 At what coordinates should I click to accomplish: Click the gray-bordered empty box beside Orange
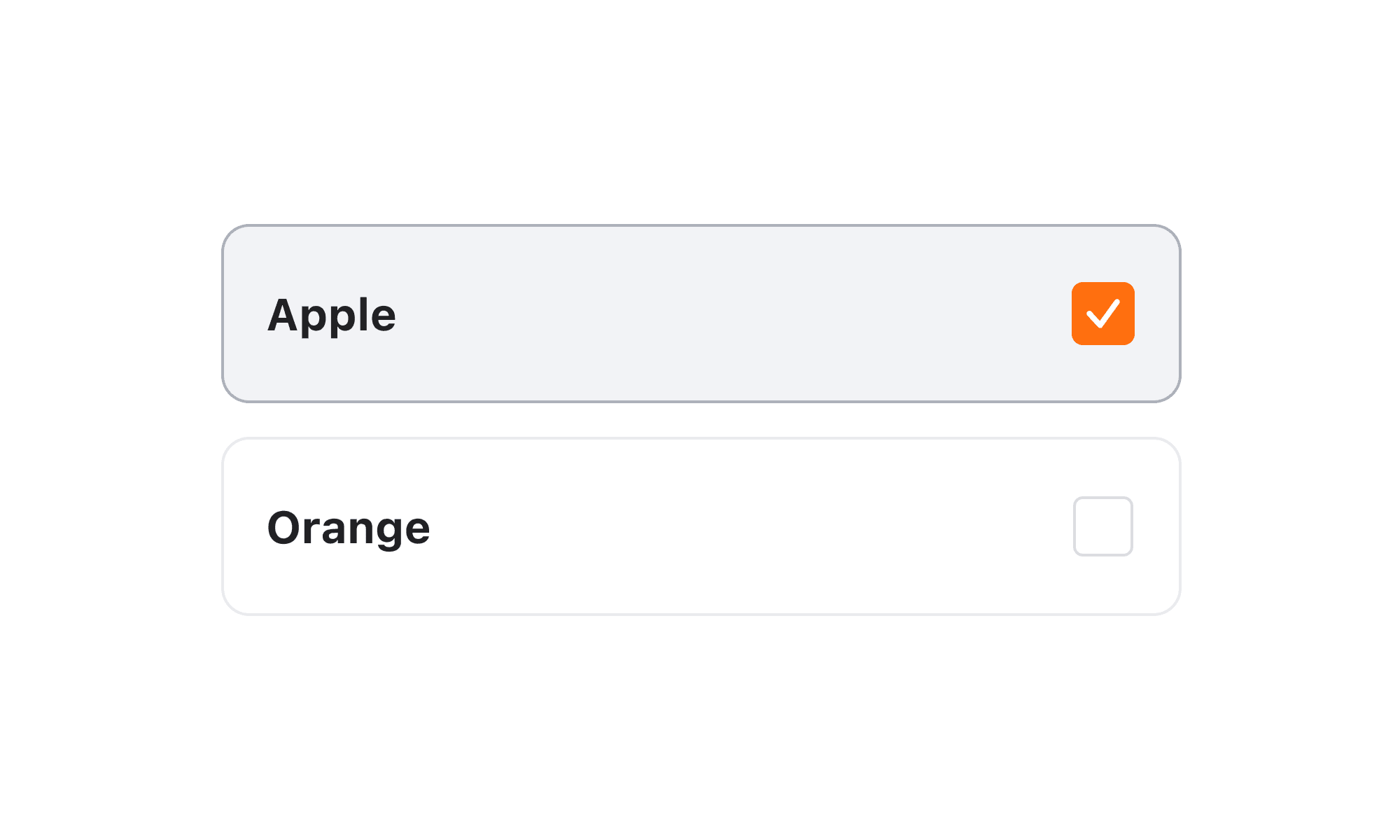[x=1102, y=526]
